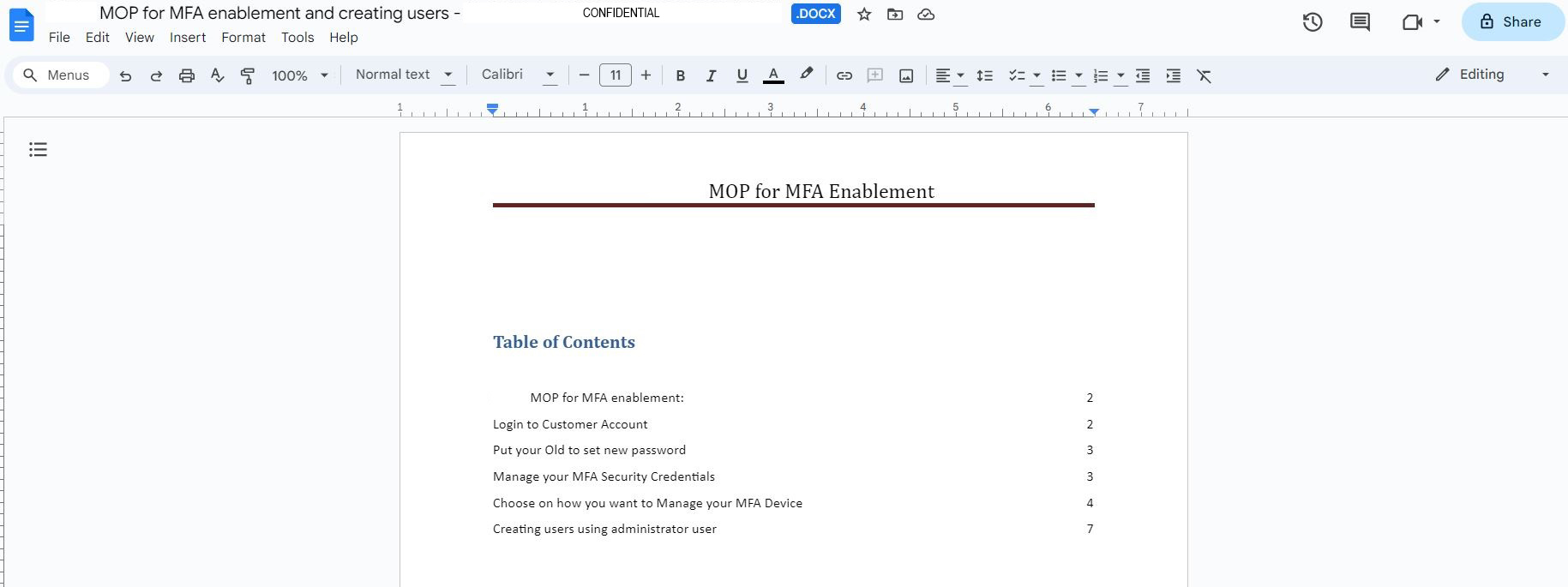Start a video call with camera icon

click(1412, 22)
